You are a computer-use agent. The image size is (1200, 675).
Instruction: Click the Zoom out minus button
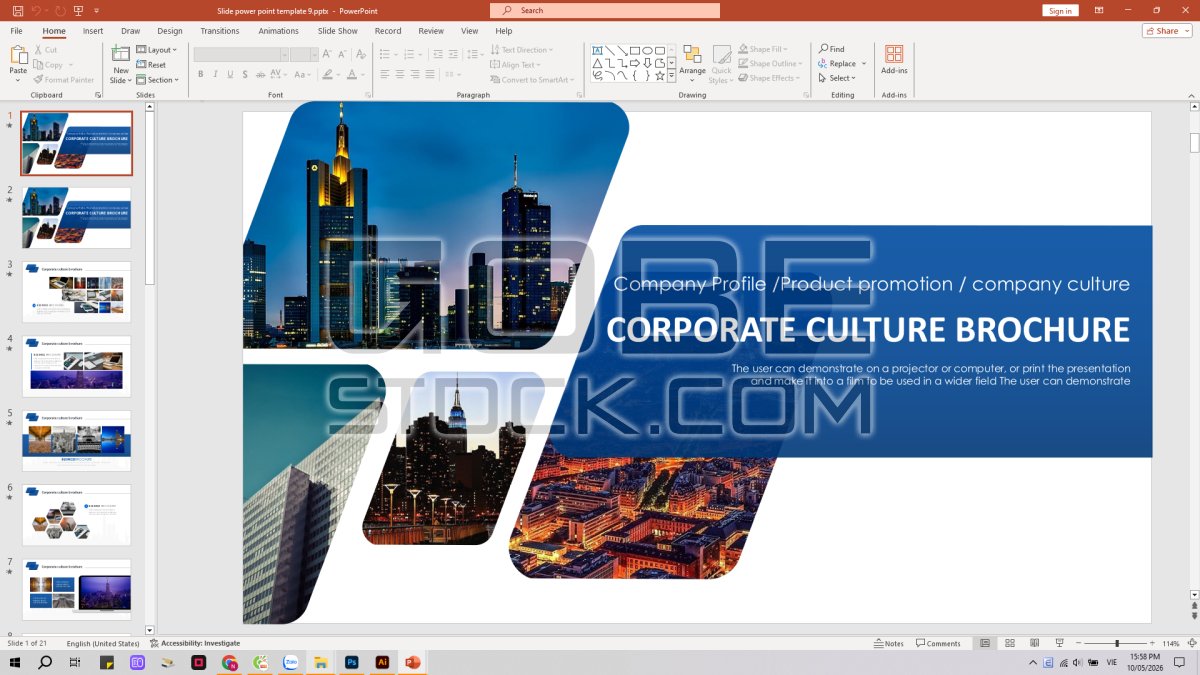(1078, 643)
